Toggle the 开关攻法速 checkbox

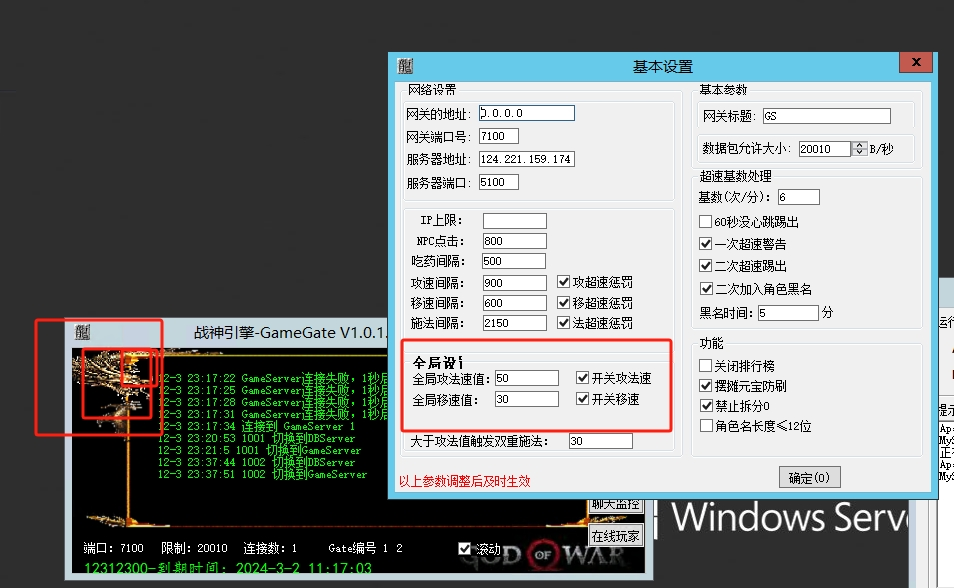click(583, 378)
